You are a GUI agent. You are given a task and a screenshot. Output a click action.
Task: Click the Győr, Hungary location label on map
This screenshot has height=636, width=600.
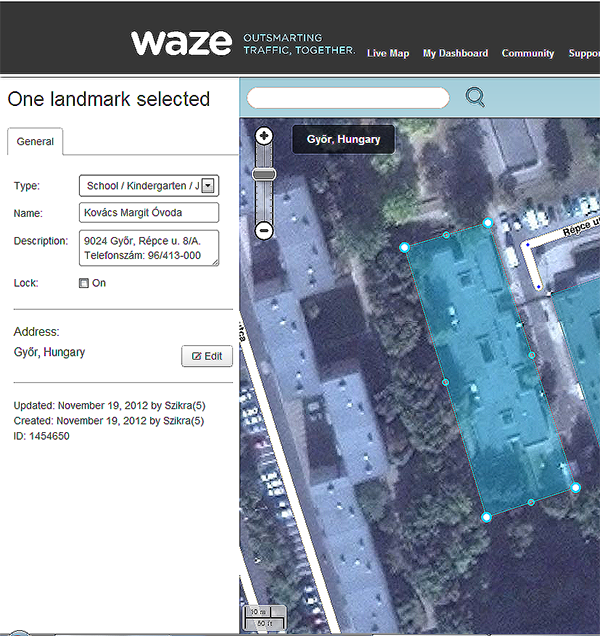343,140
